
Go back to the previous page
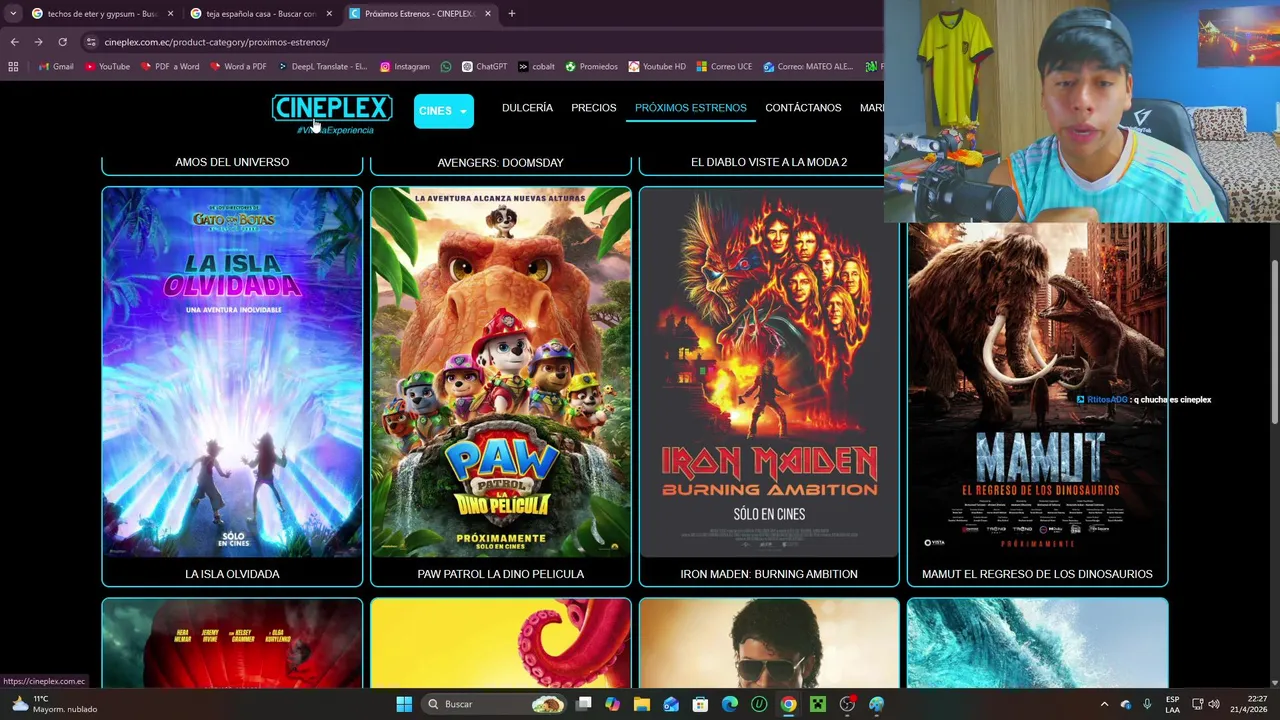click(x=14, y=42)
